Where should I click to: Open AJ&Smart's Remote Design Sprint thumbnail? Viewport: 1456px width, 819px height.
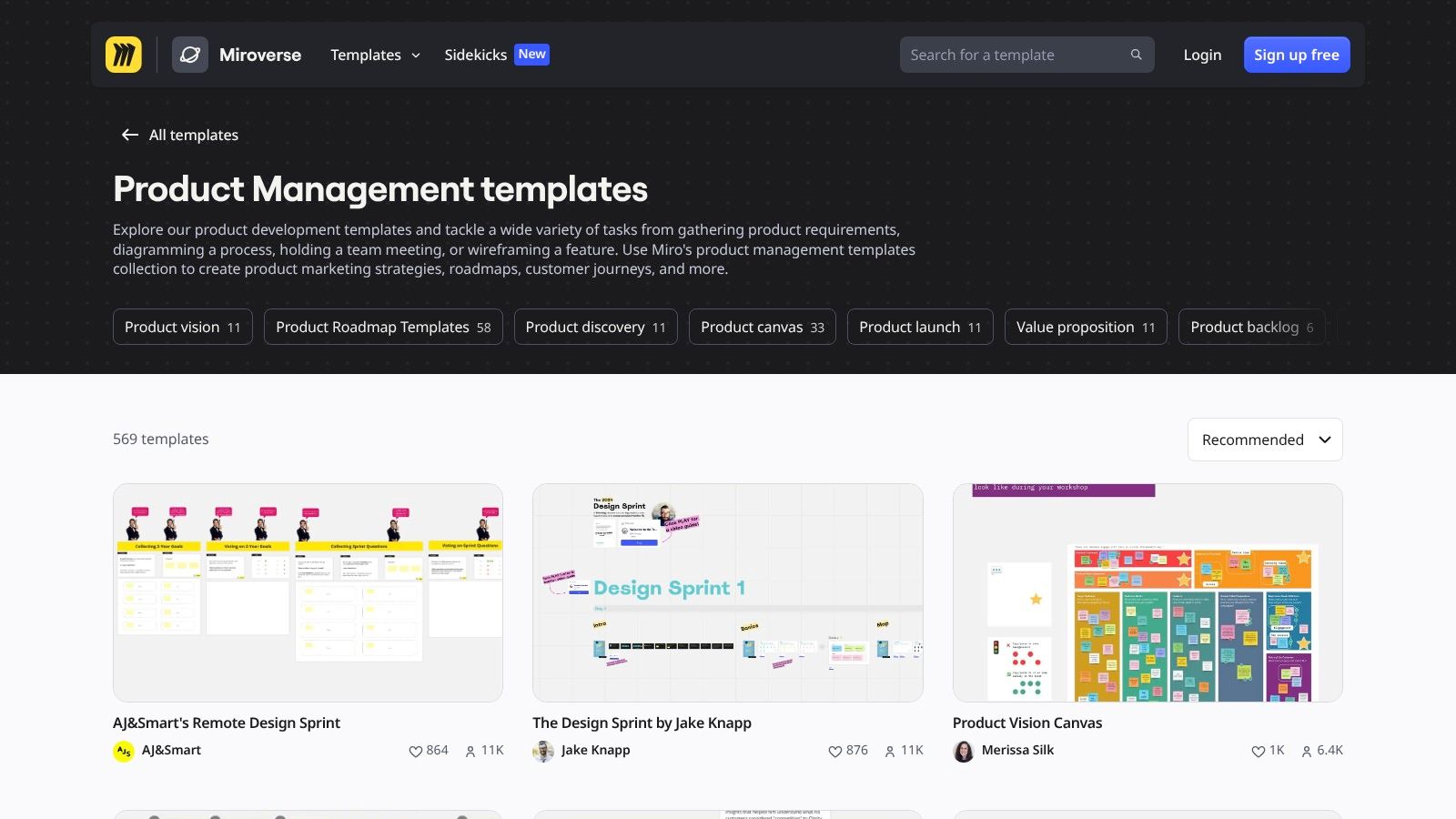308,592
